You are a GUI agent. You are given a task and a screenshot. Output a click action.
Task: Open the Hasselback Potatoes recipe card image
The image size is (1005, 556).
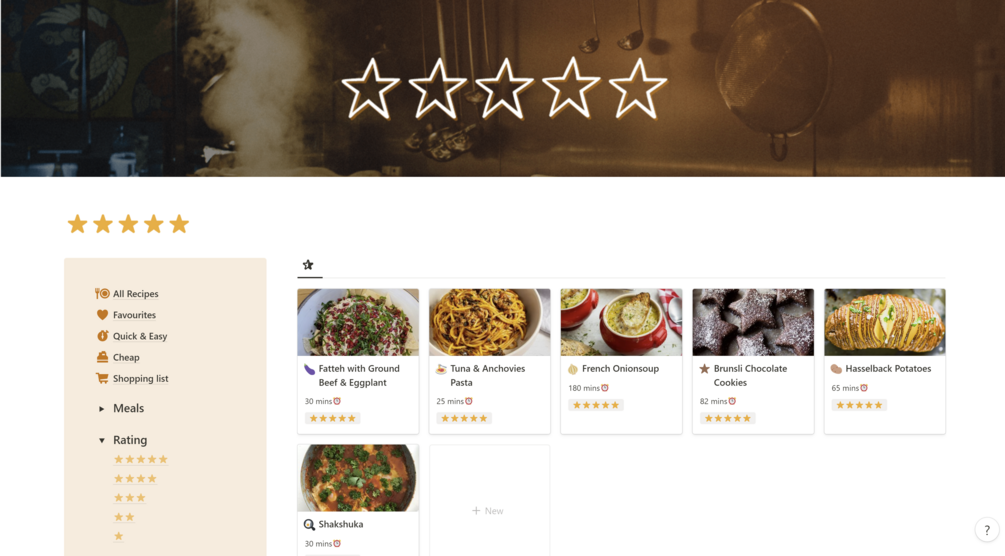coord(885,322)
